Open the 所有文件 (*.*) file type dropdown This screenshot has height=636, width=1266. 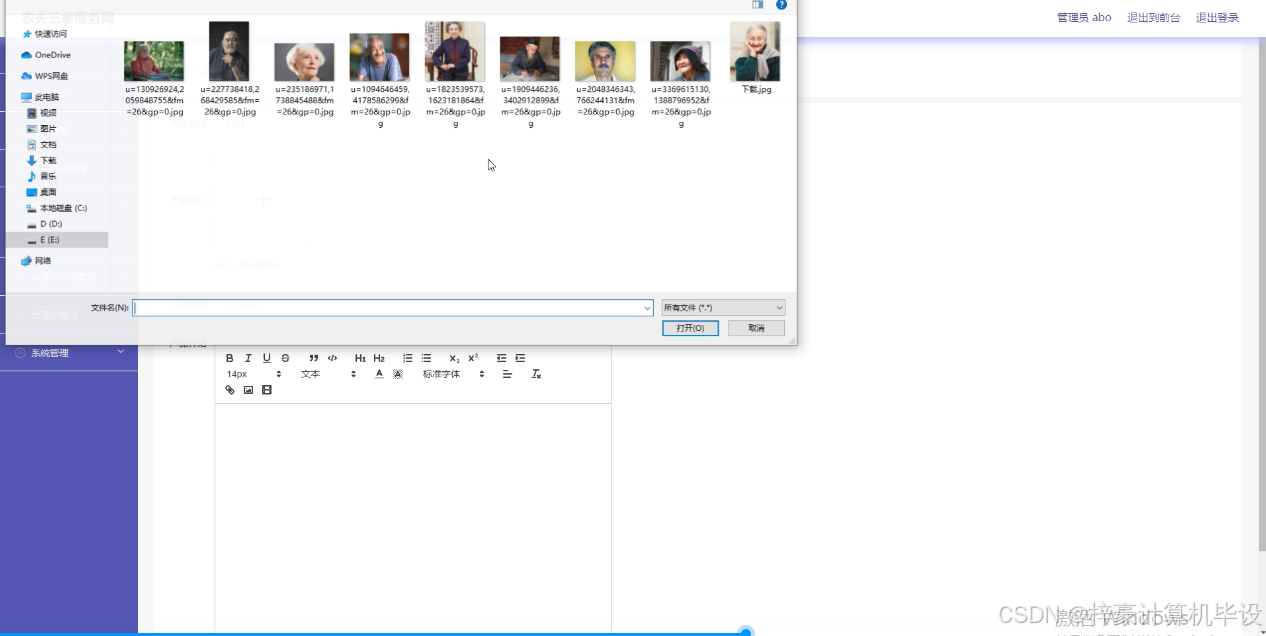(x=723, y=308)
